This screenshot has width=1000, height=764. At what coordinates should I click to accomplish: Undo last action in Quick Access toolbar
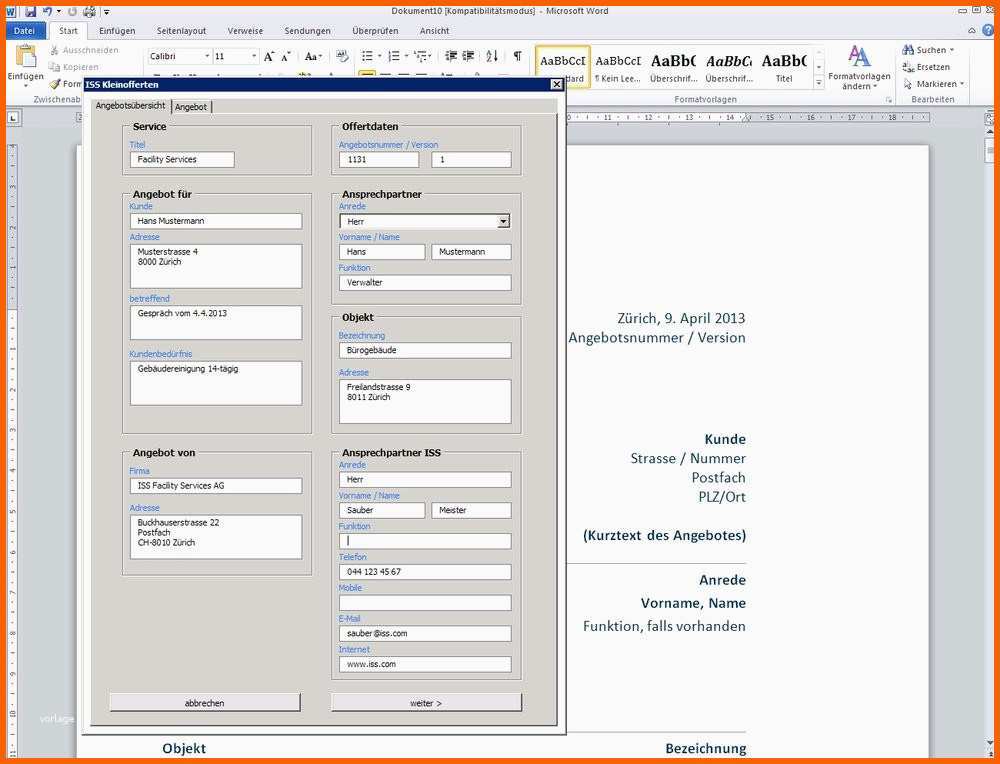click(x=47, y=11)
